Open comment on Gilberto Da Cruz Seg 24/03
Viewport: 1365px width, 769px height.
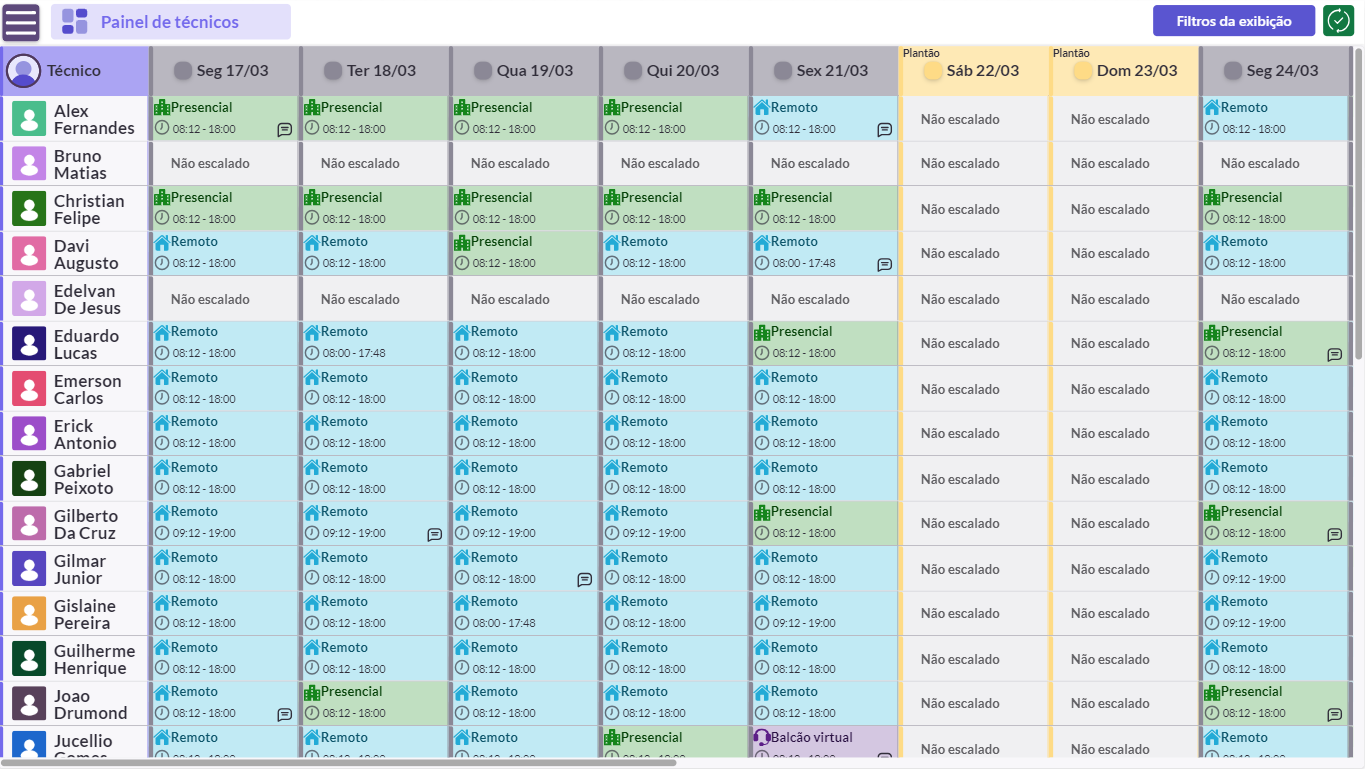pos(1334,534)
